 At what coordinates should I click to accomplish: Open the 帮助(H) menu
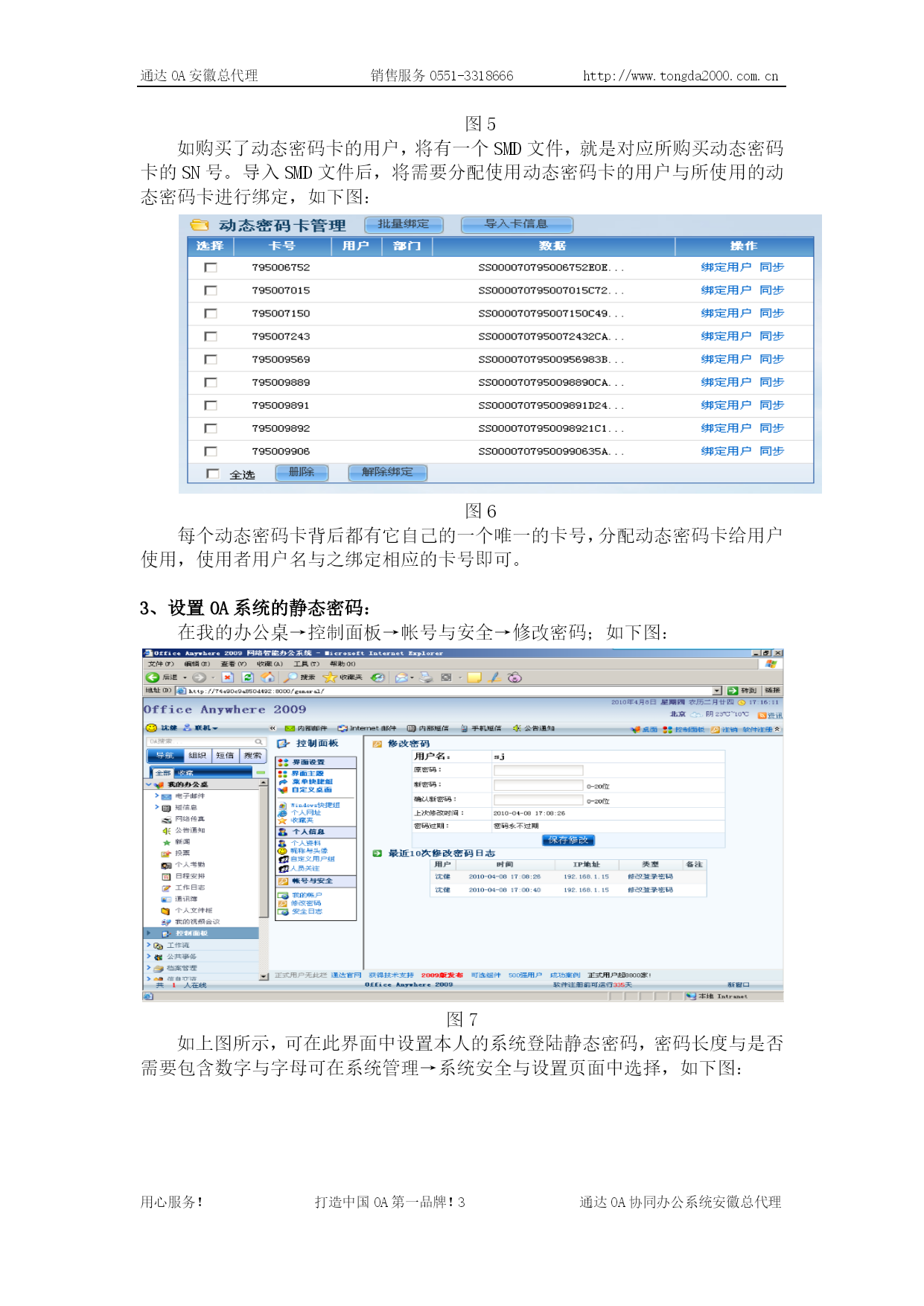(342, 664)
